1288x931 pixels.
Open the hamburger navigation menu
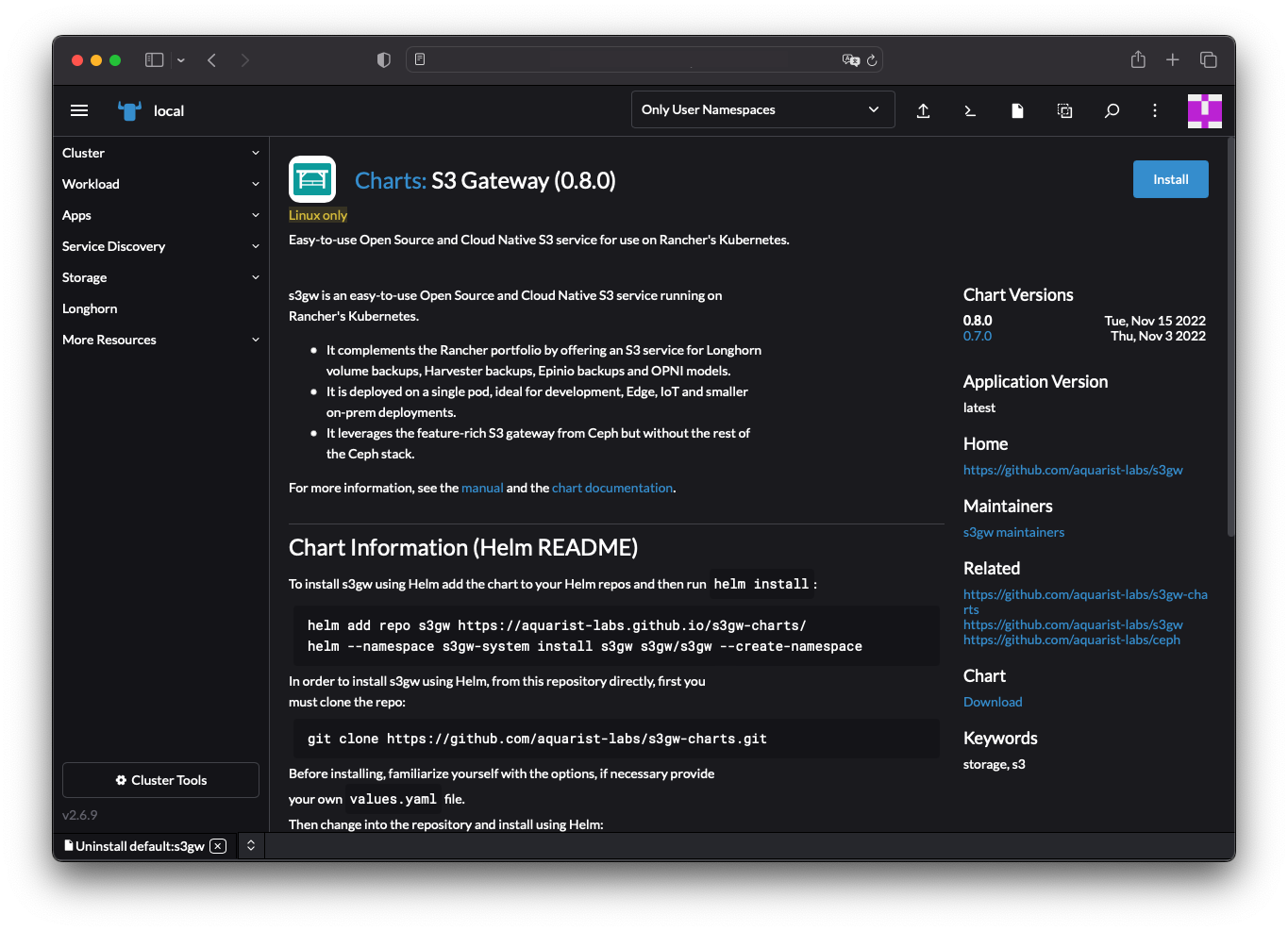79,110
